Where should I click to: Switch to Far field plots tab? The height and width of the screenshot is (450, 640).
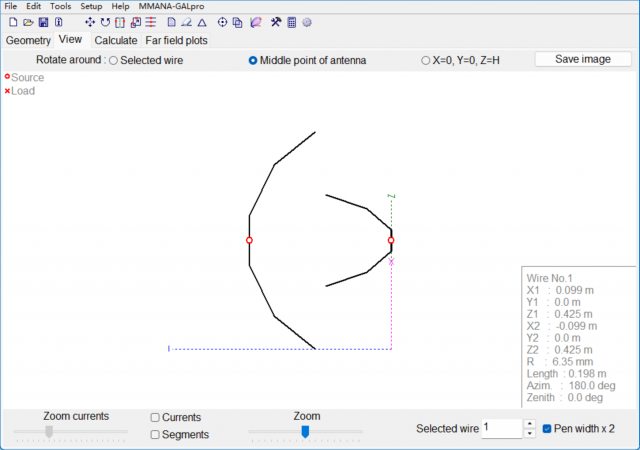point(177,40)
